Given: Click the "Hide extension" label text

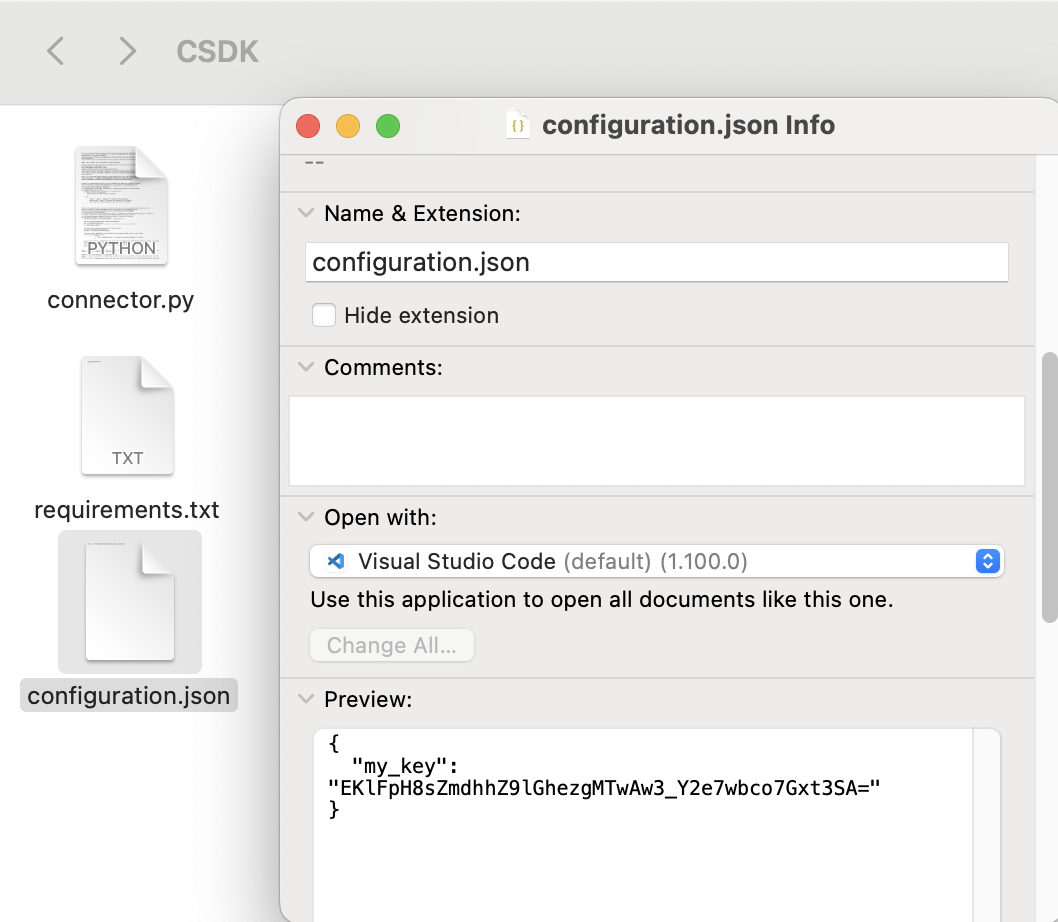Looking at the screenshot, I should (x=422, y=315).
